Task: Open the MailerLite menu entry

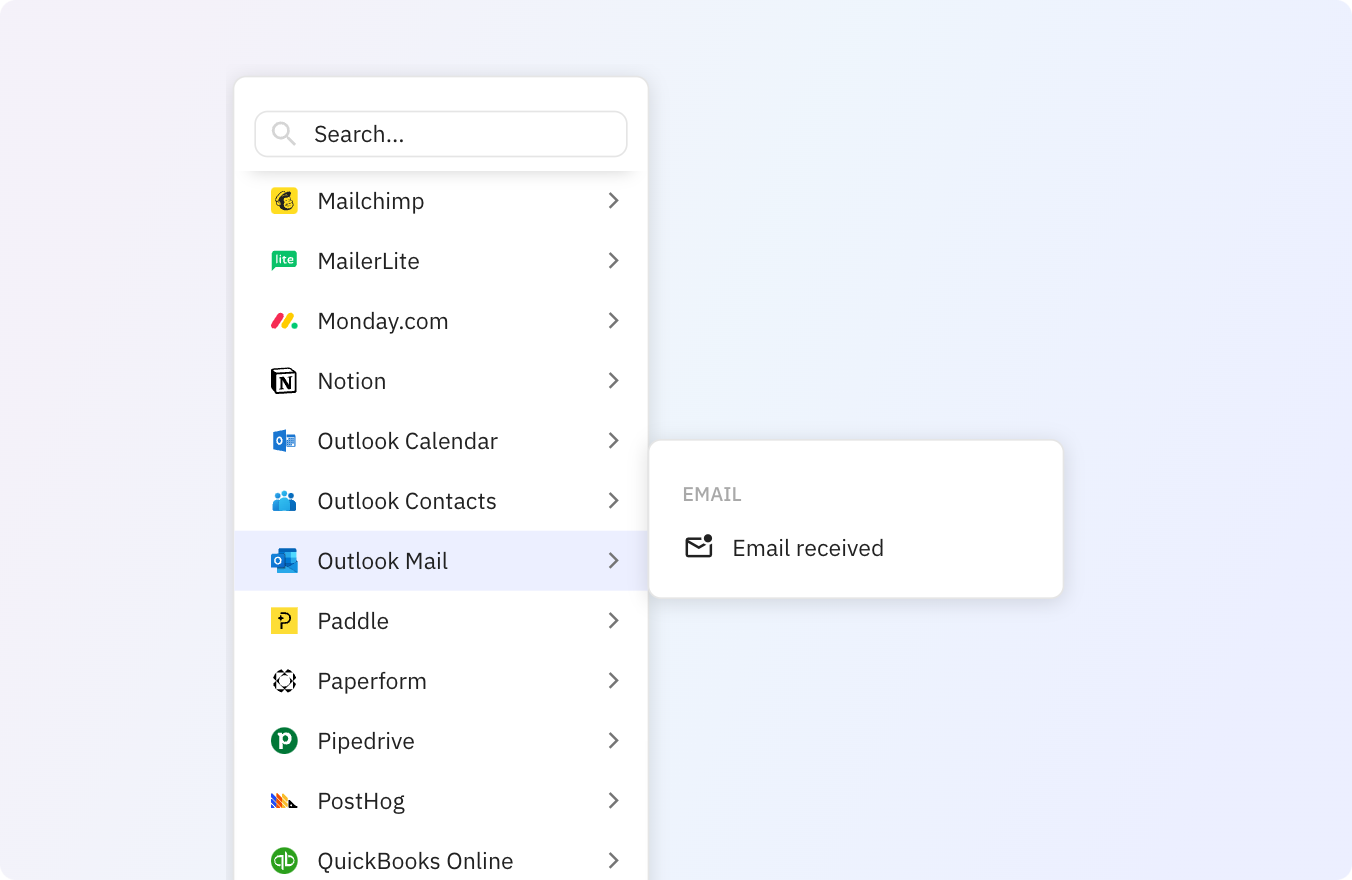Action: [441, 261]
